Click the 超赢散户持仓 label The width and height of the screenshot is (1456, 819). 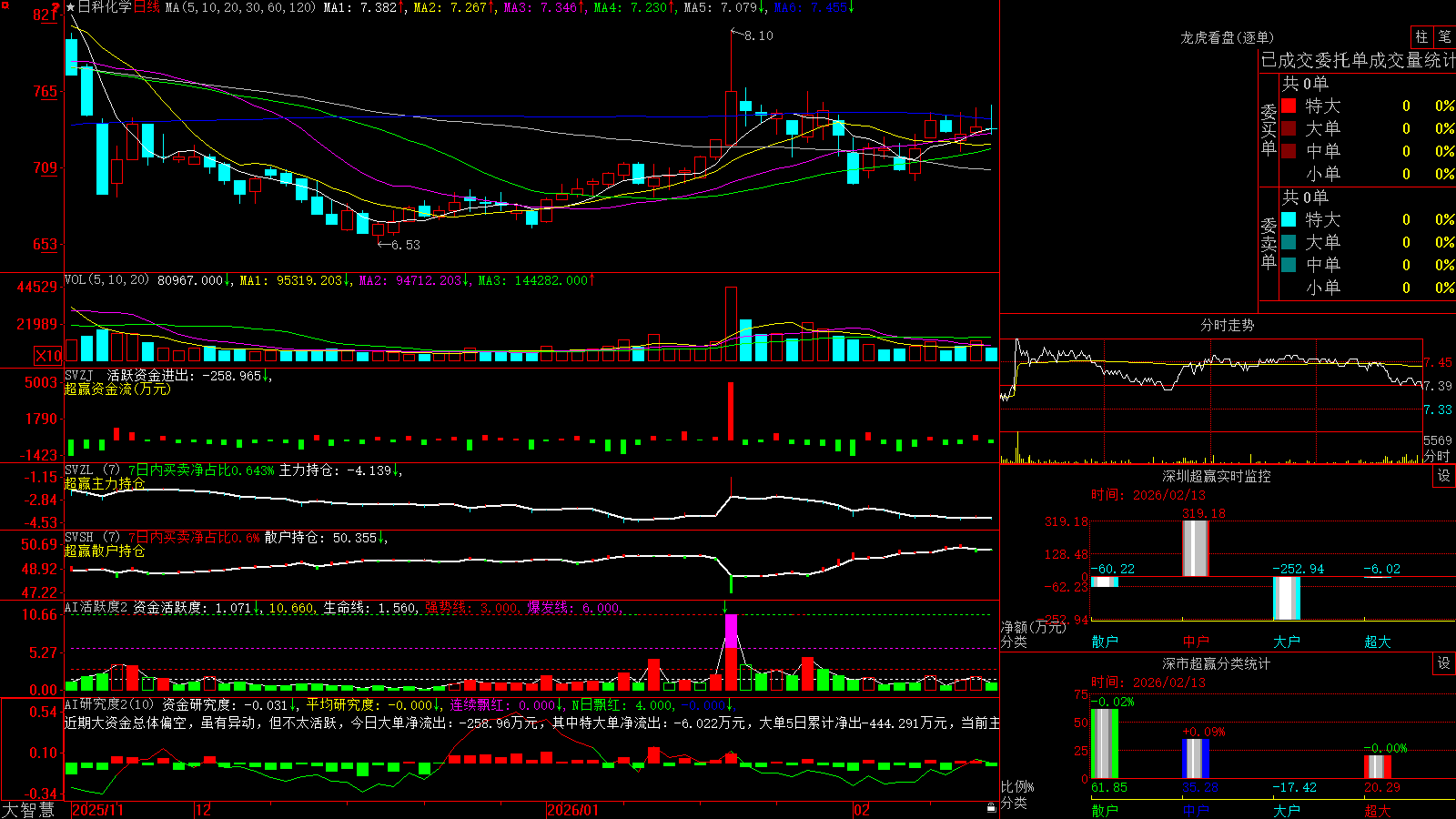coord(105,551)
